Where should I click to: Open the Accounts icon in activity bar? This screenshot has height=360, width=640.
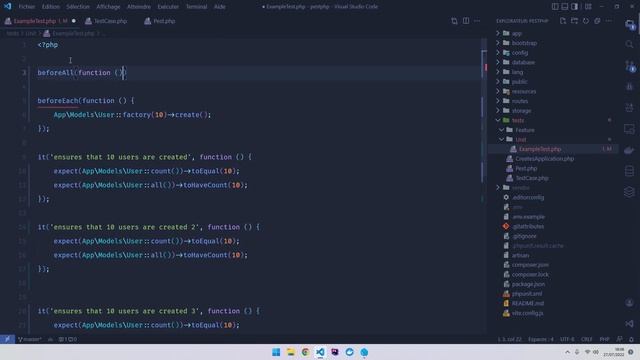(x=629, y=303)
